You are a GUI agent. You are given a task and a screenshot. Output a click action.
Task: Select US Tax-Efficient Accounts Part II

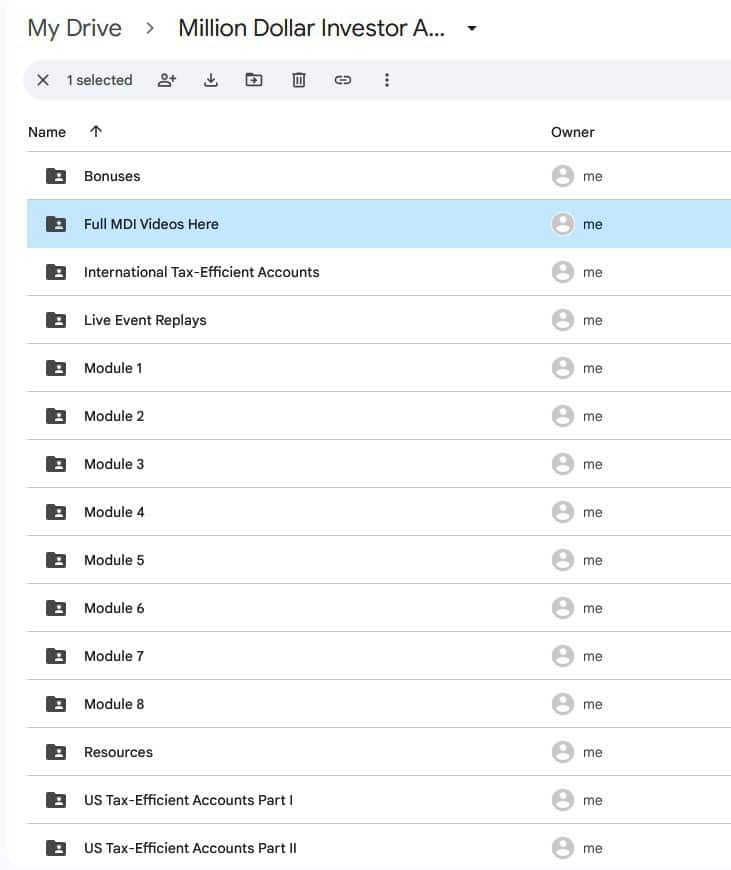pyautogui.click(x=190, y=848)
